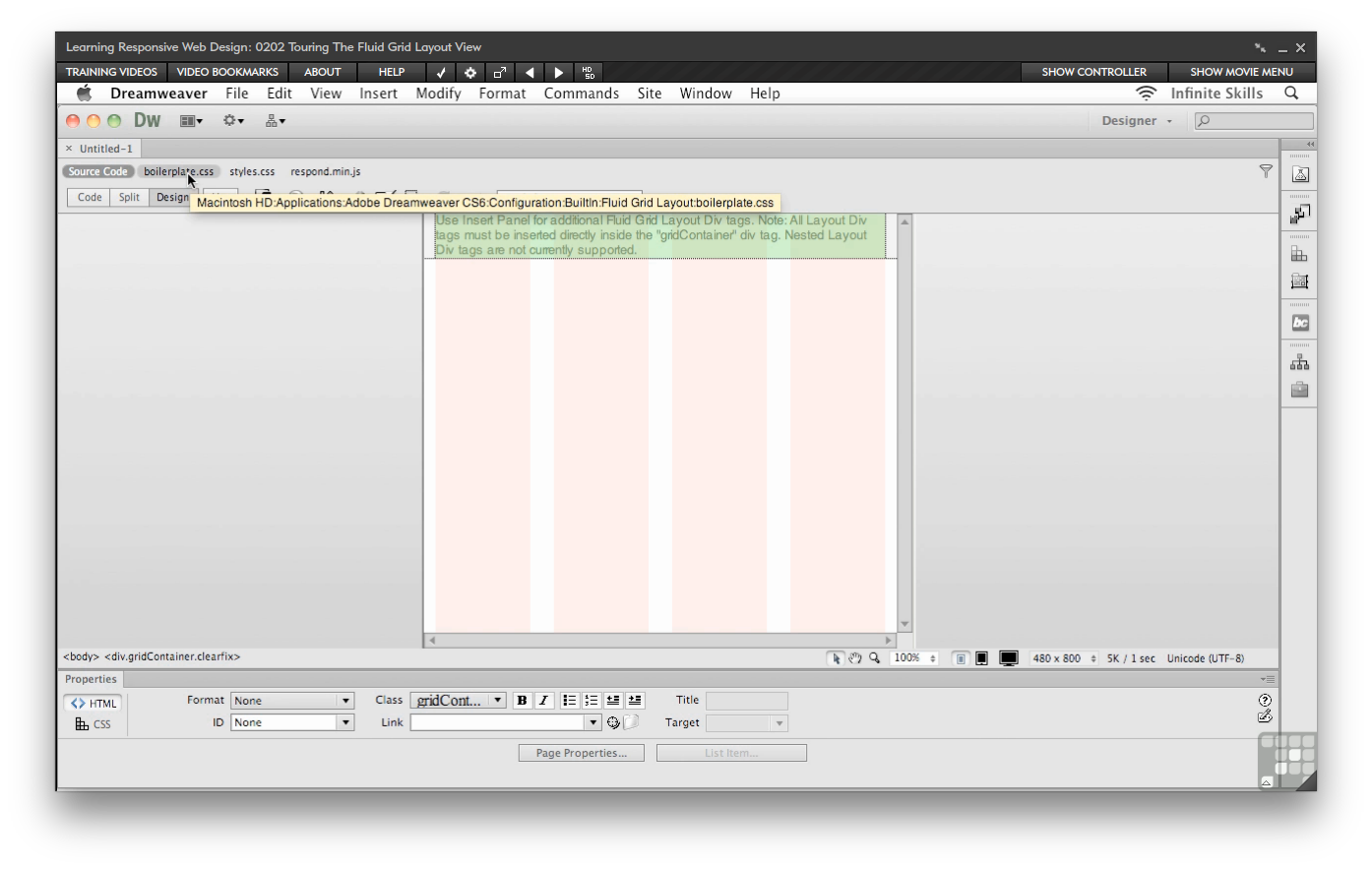Click the Browse for File folder icon
Screen dimensions: 1372x870
(631, 722)
